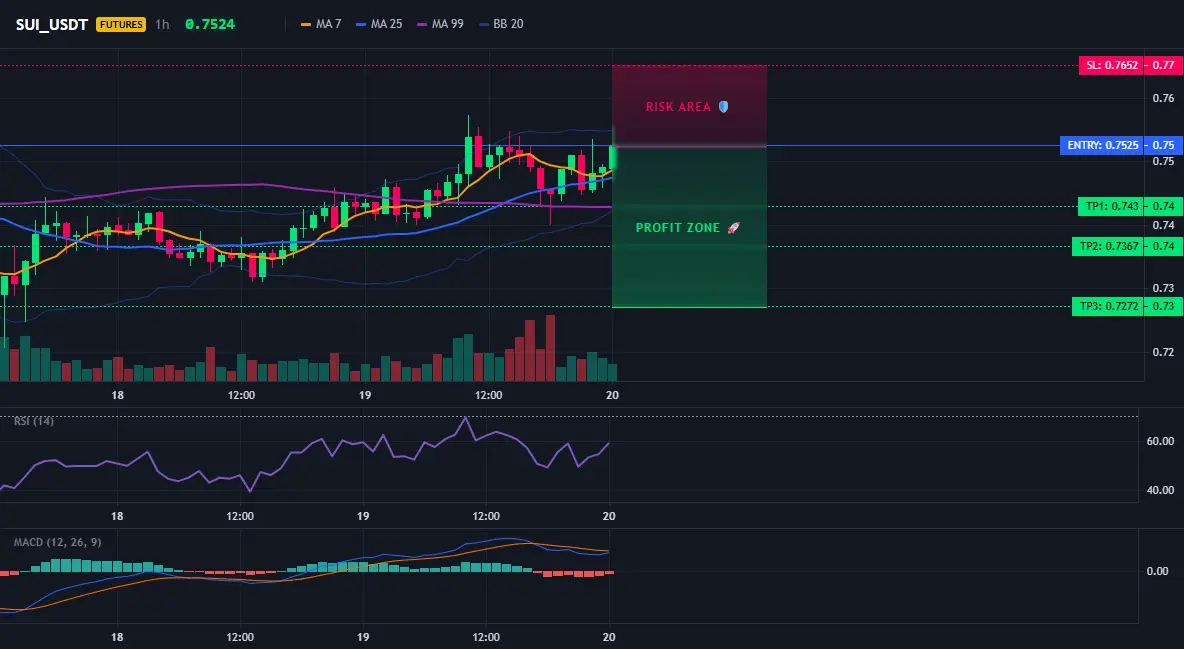Click the TP2: 0.7367 label
The height and width of the screenshot is (649, 1184).
[1108, 246]
